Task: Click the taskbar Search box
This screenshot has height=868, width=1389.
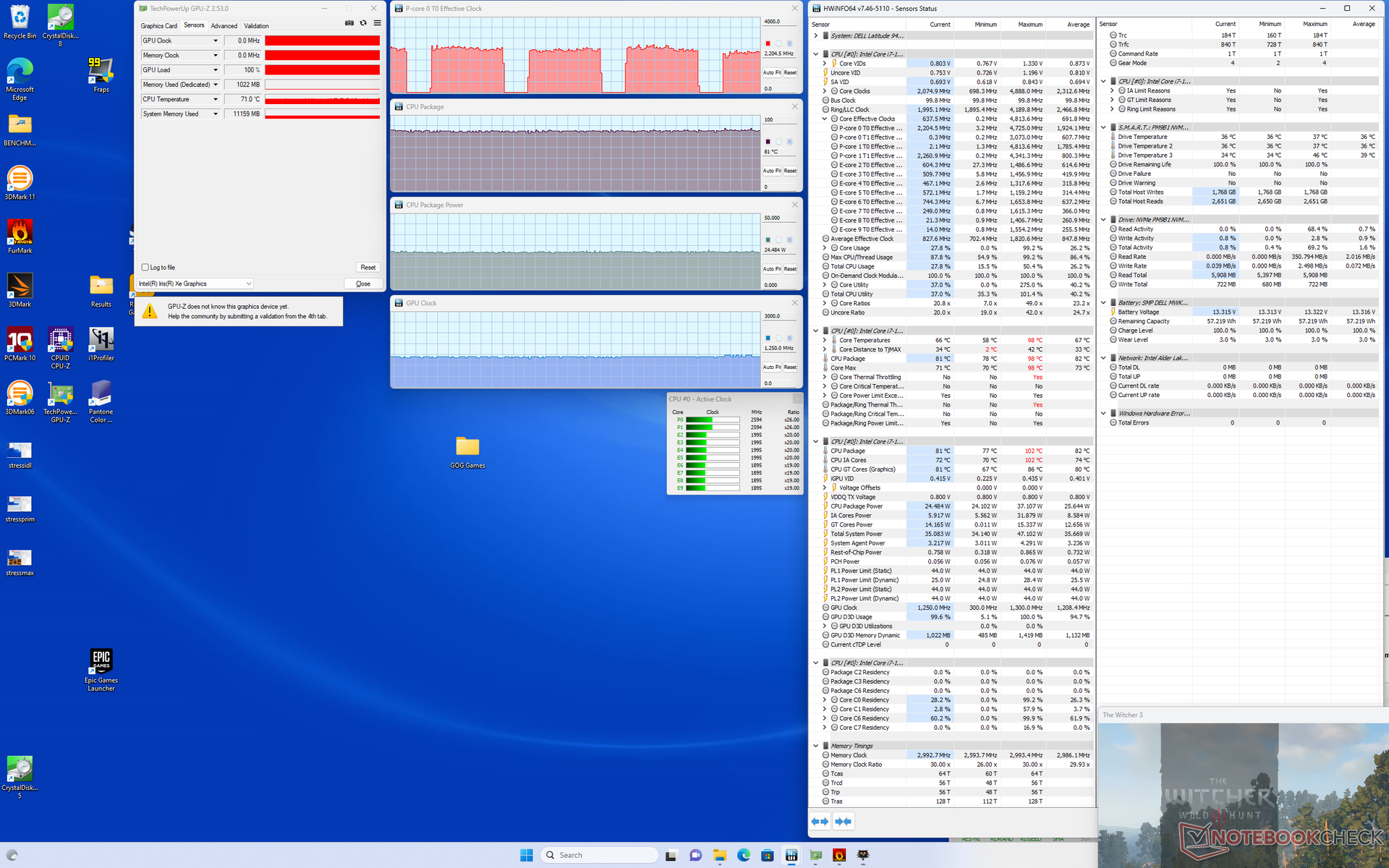Action: click(x=599, y=855)
